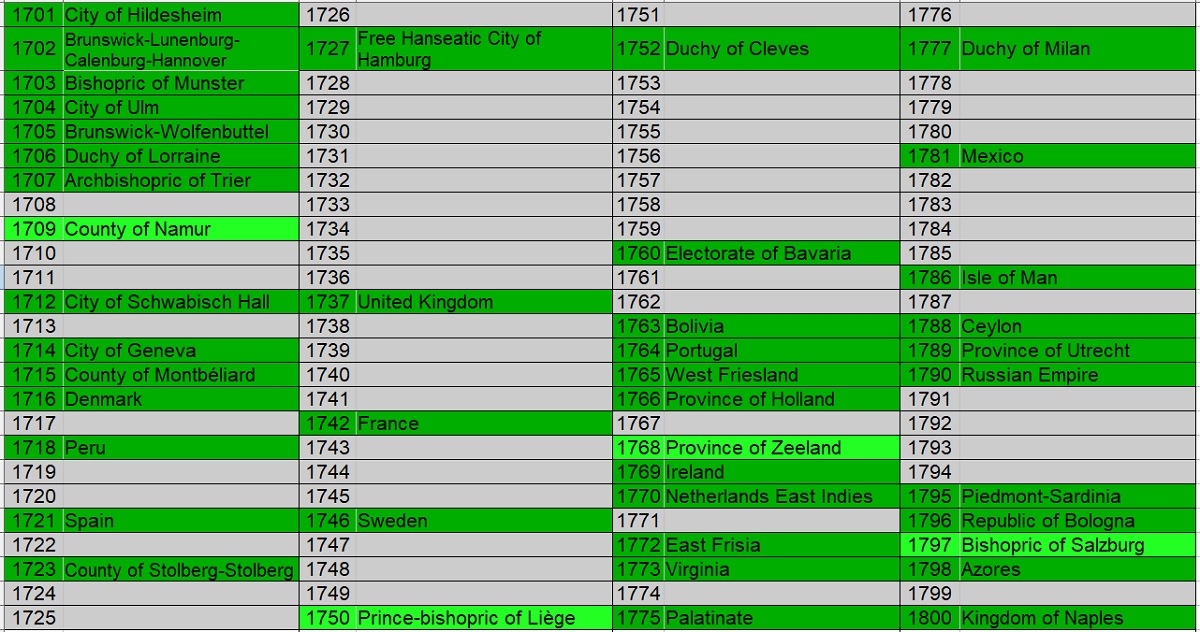Click the Duchy of Lorraine cell
The image size is (1200, 632).
point(180,156)
